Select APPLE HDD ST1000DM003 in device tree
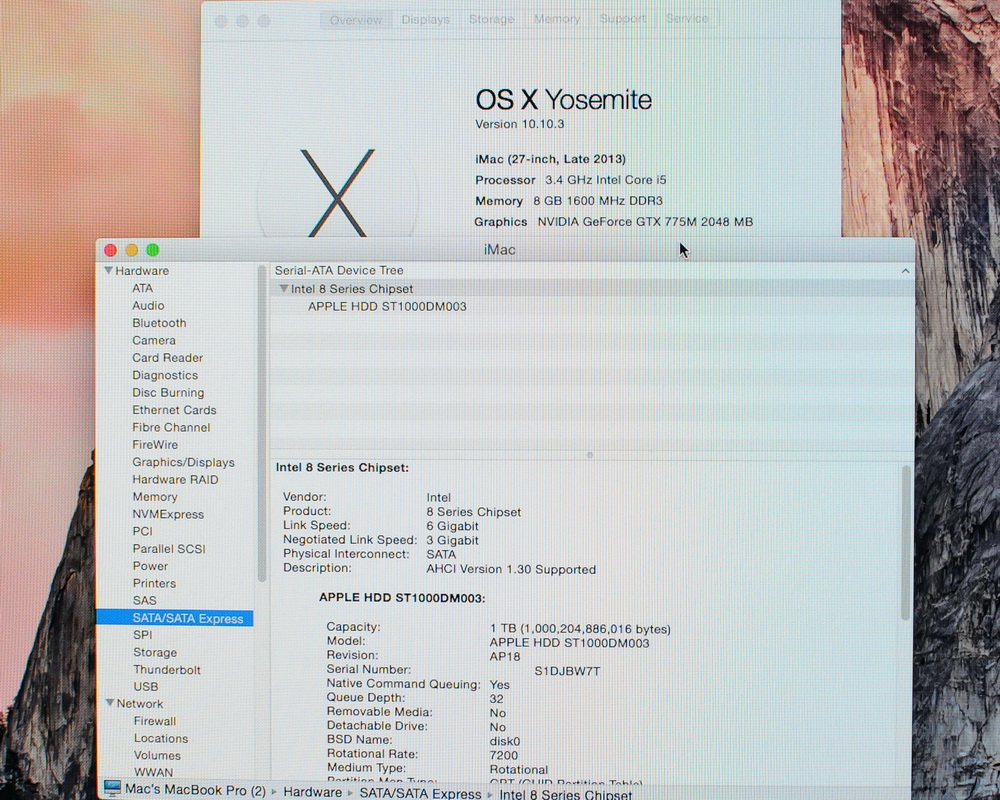1000x800 pixels. pyautogui.click(x=387, y=307)
